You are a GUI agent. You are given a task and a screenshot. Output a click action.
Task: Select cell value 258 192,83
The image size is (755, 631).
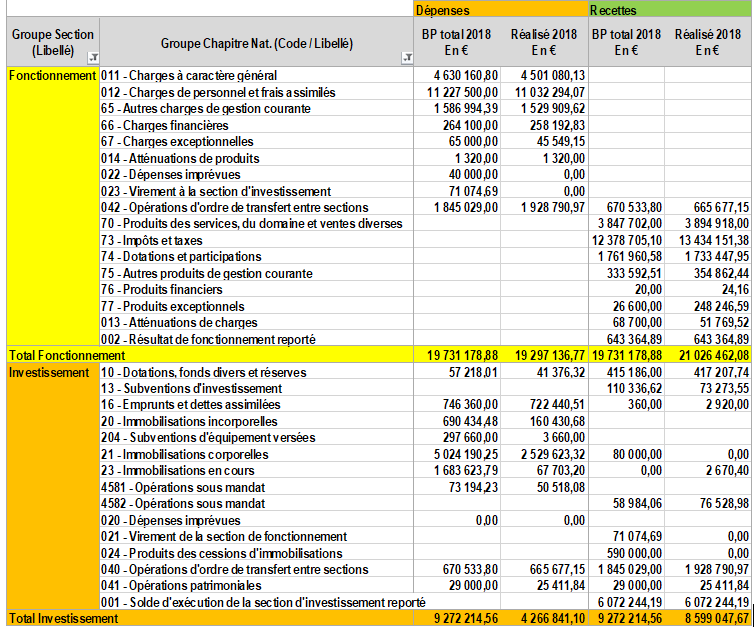[x=557, y=125]
